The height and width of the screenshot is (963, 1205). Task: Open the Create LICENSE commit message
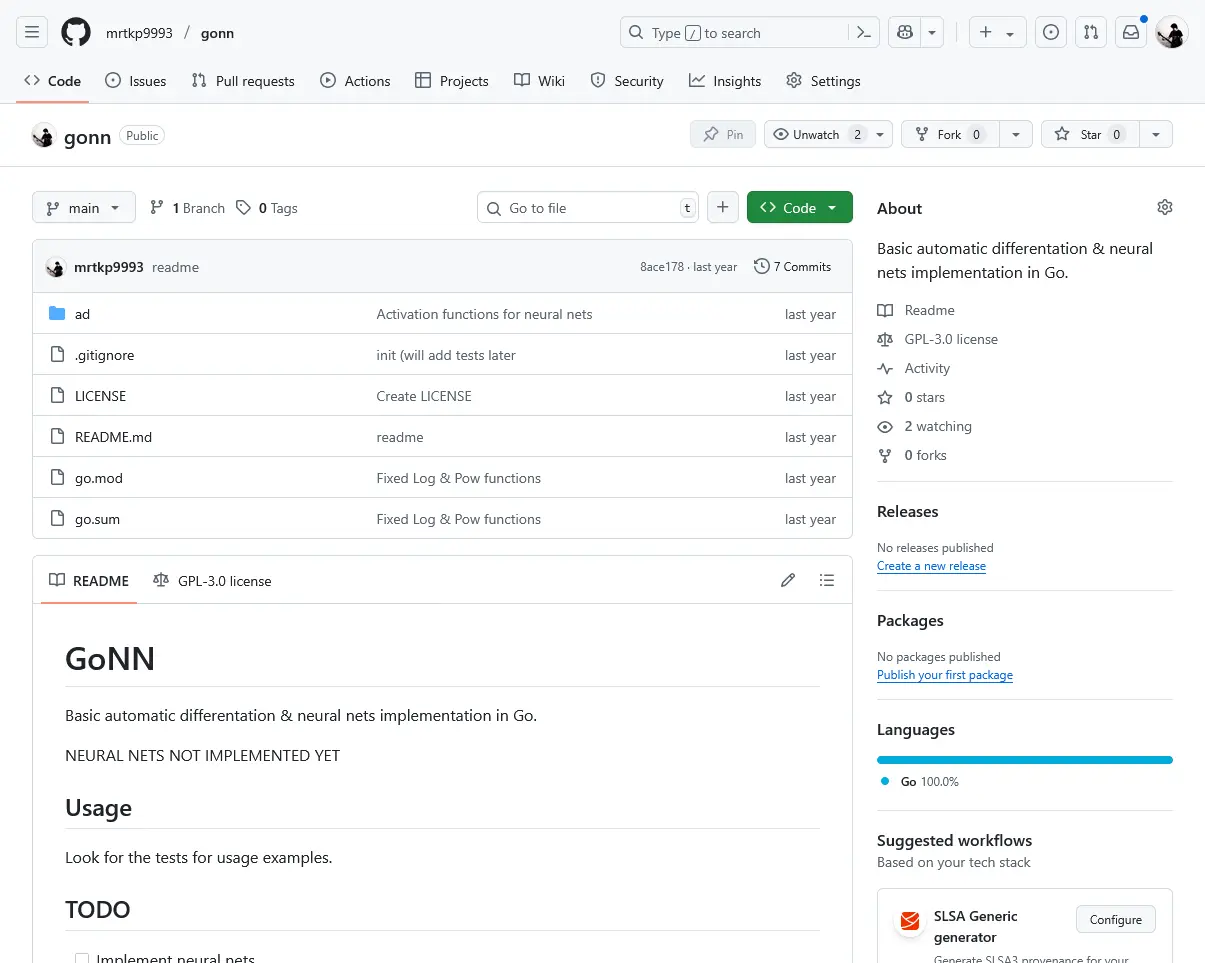point(424,396)
